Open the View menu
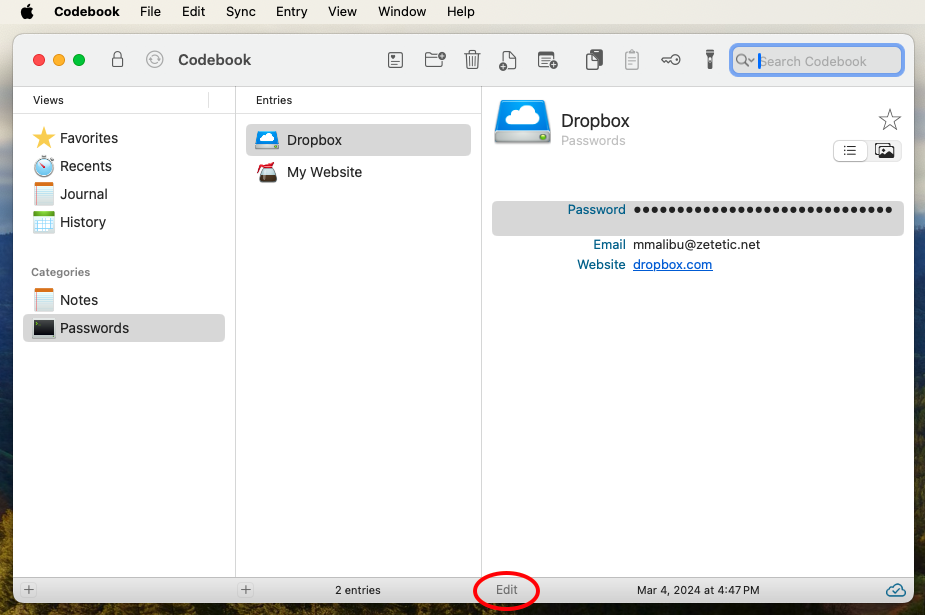925x615 pixels. pos(342,12)
